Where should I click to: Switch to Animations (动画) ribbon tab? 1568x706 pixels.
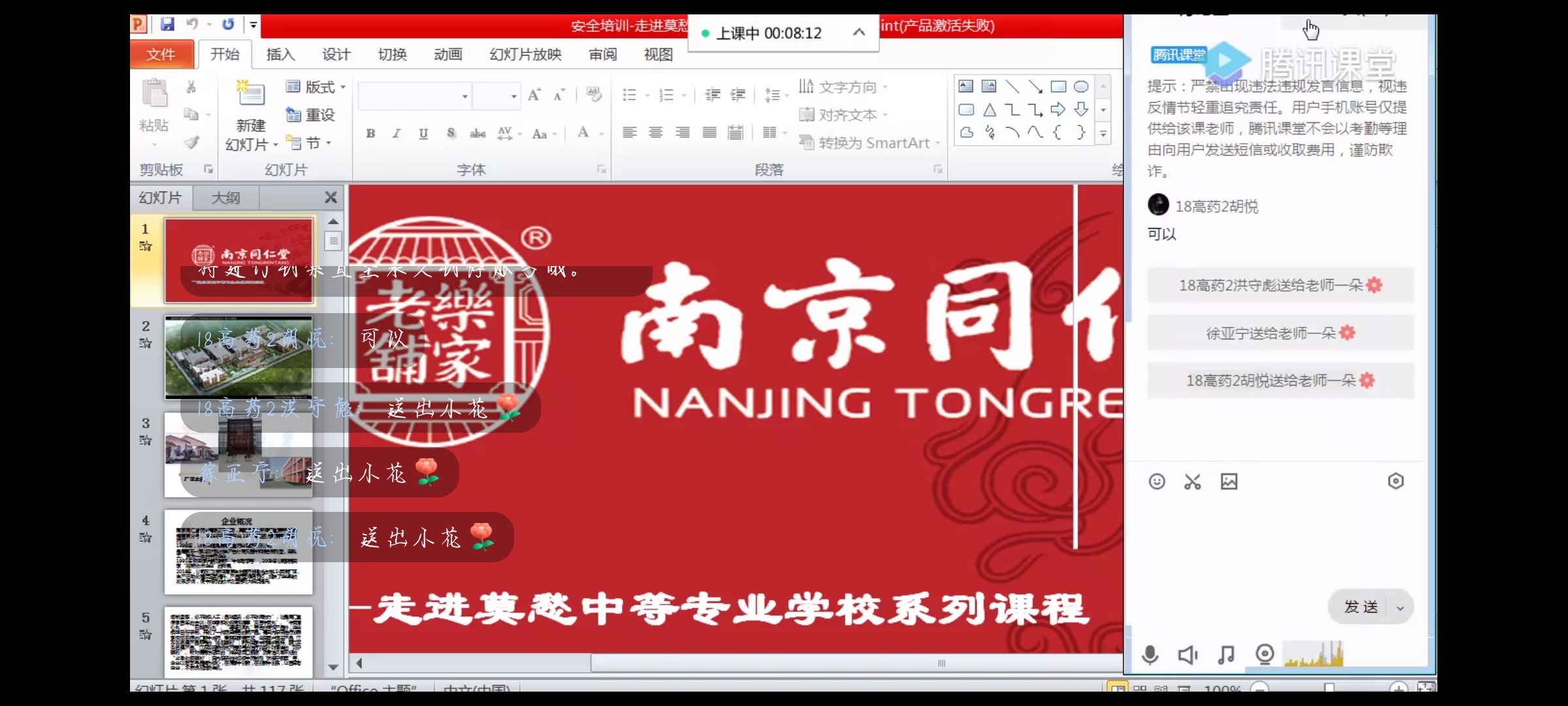pos(448,54)
